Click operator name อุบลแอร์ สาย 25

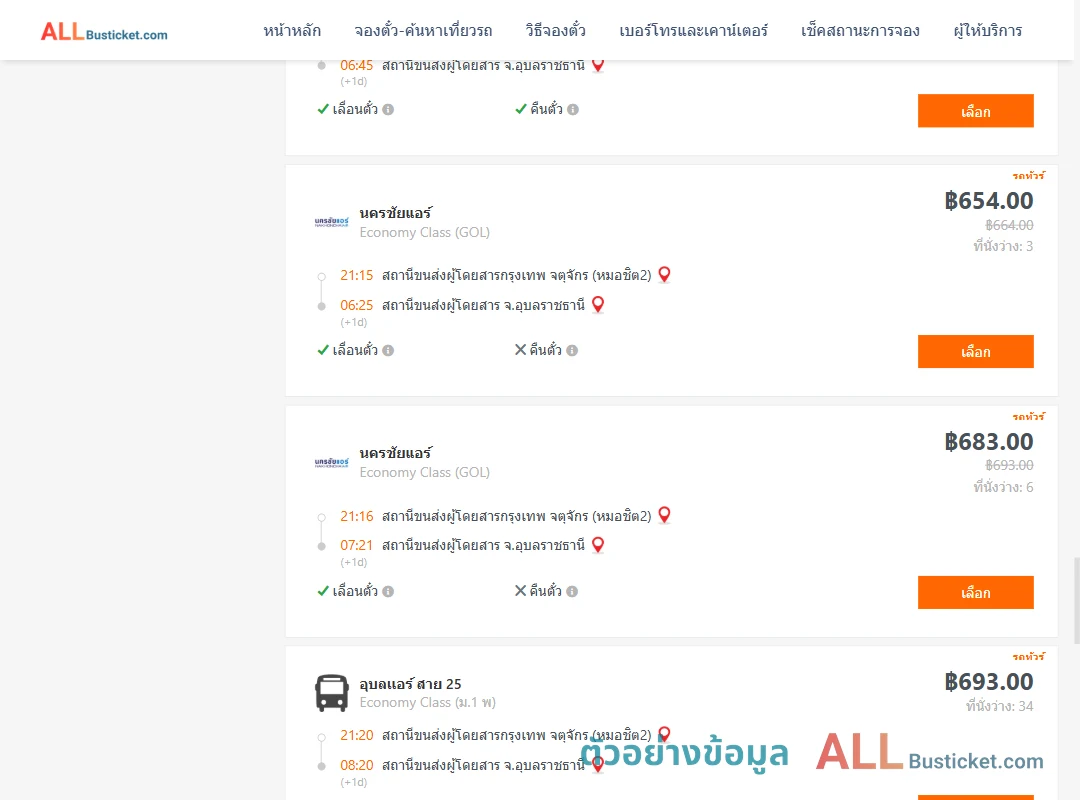pyautogui.click(x=411, y=684)
